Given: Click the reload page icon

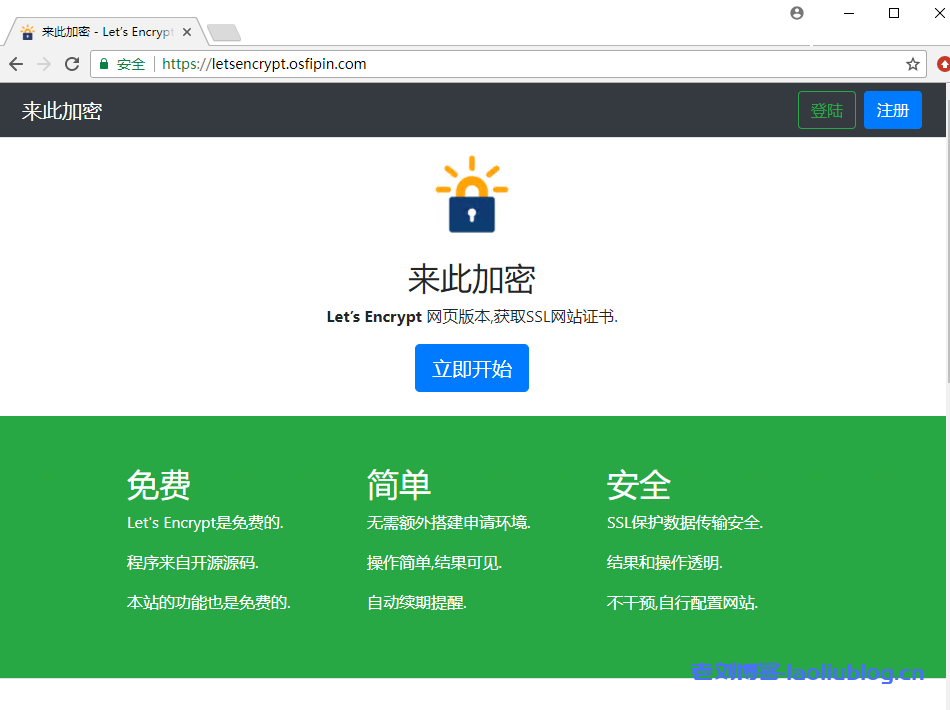Looking at the screenshot, I should point(71,63).
